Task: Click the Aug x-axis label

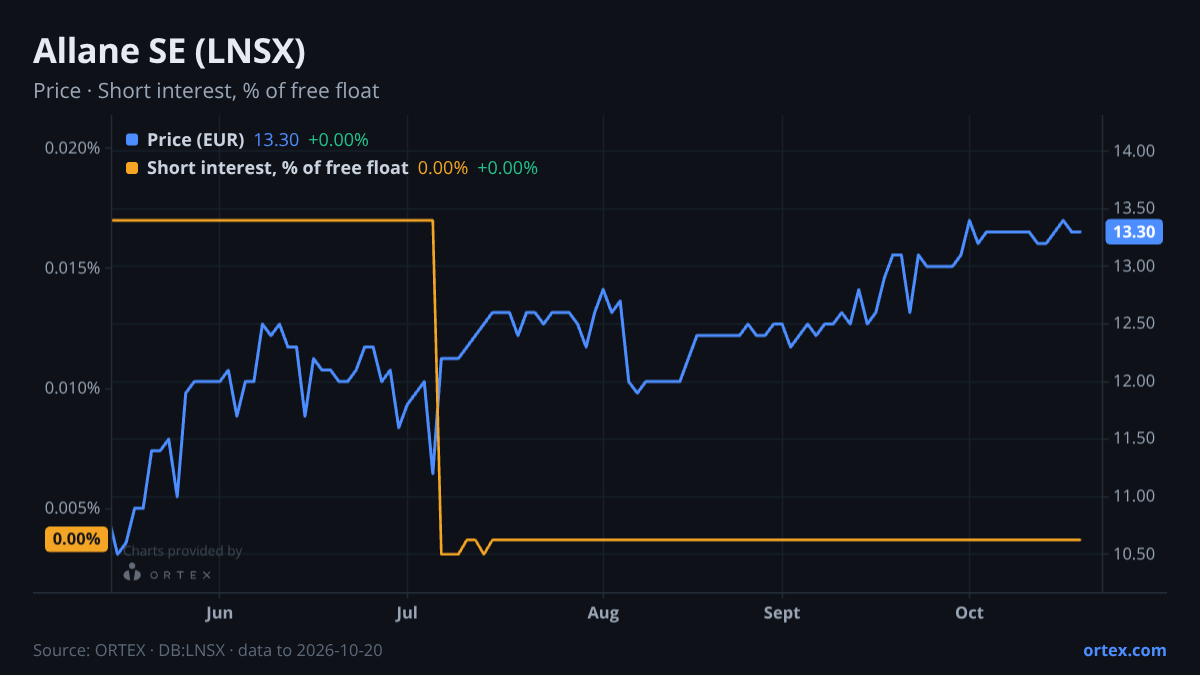Action: click(603, 613)
